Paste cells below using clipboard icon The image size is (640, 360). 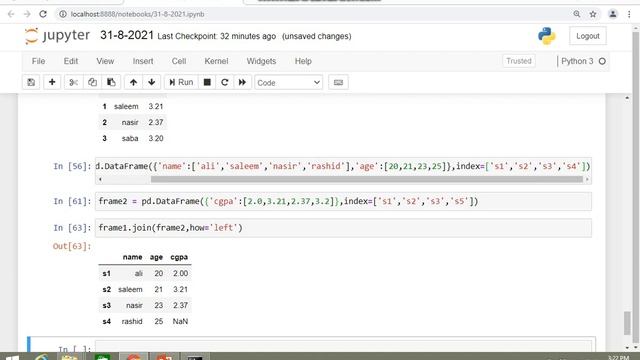click(x=111, y=82)
